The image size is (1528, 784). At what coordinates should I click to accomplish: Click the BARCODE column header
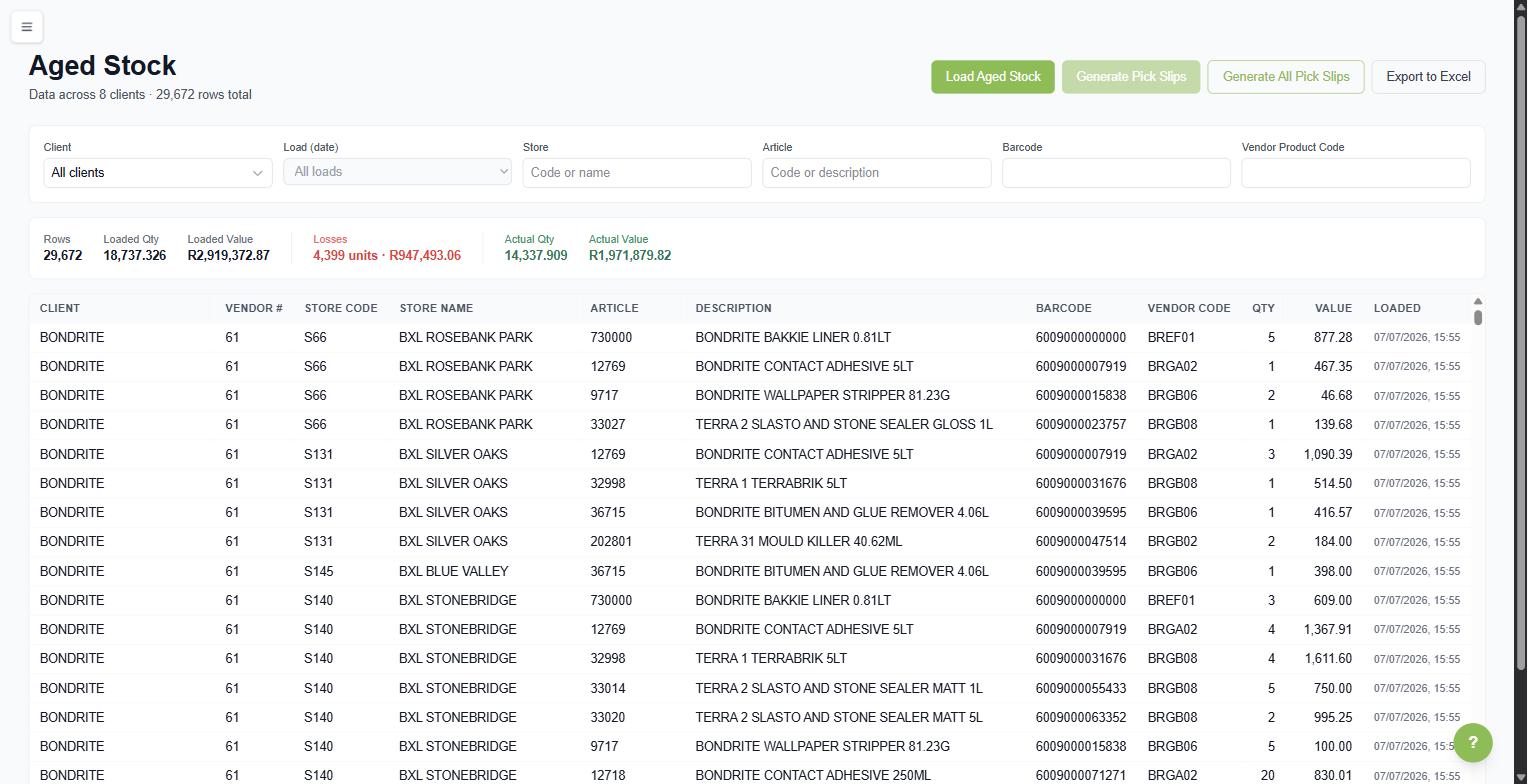click(x=1064, y=308)
